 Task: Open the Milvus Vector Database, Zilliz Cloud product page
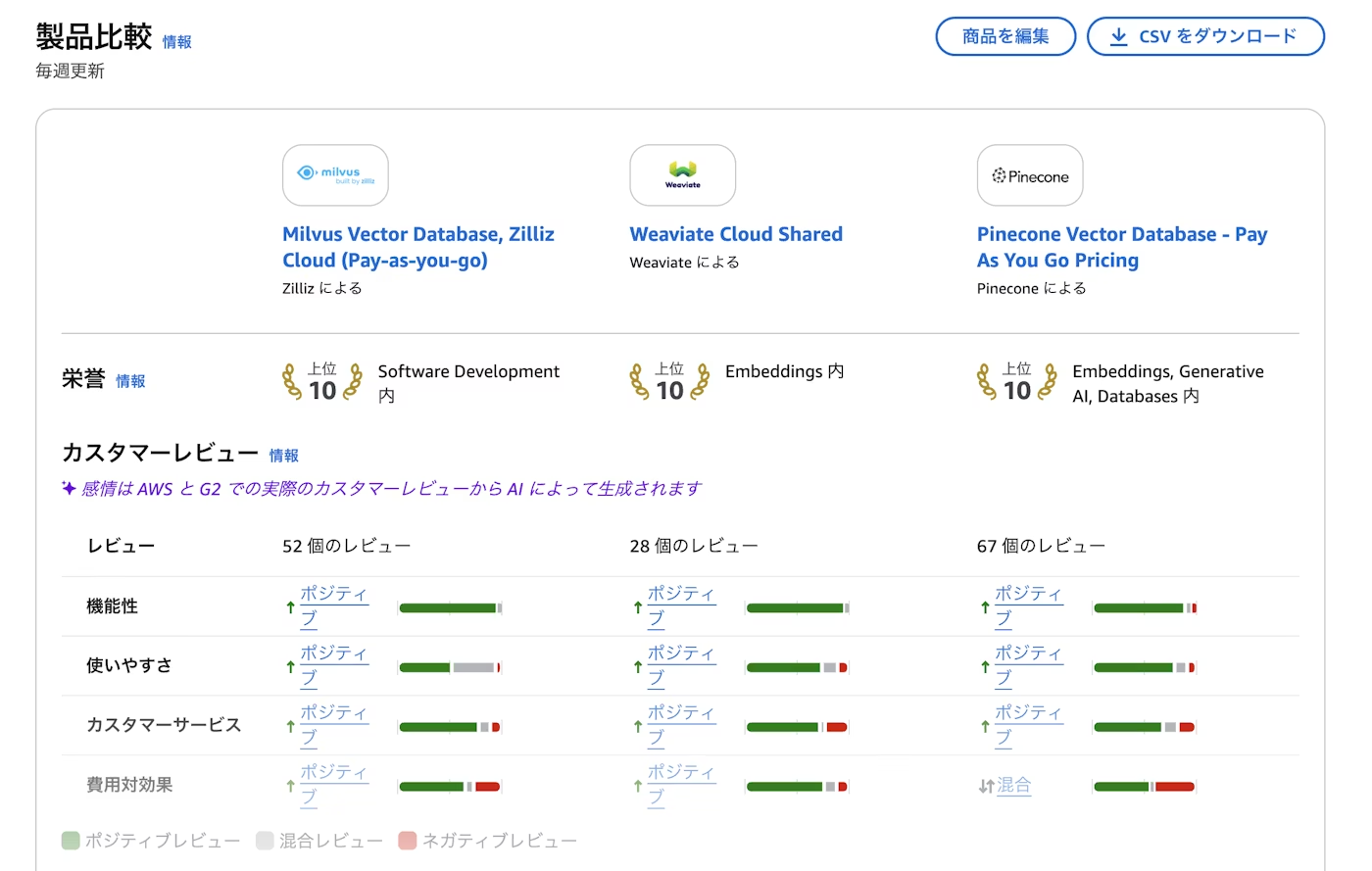click(417, 247)
